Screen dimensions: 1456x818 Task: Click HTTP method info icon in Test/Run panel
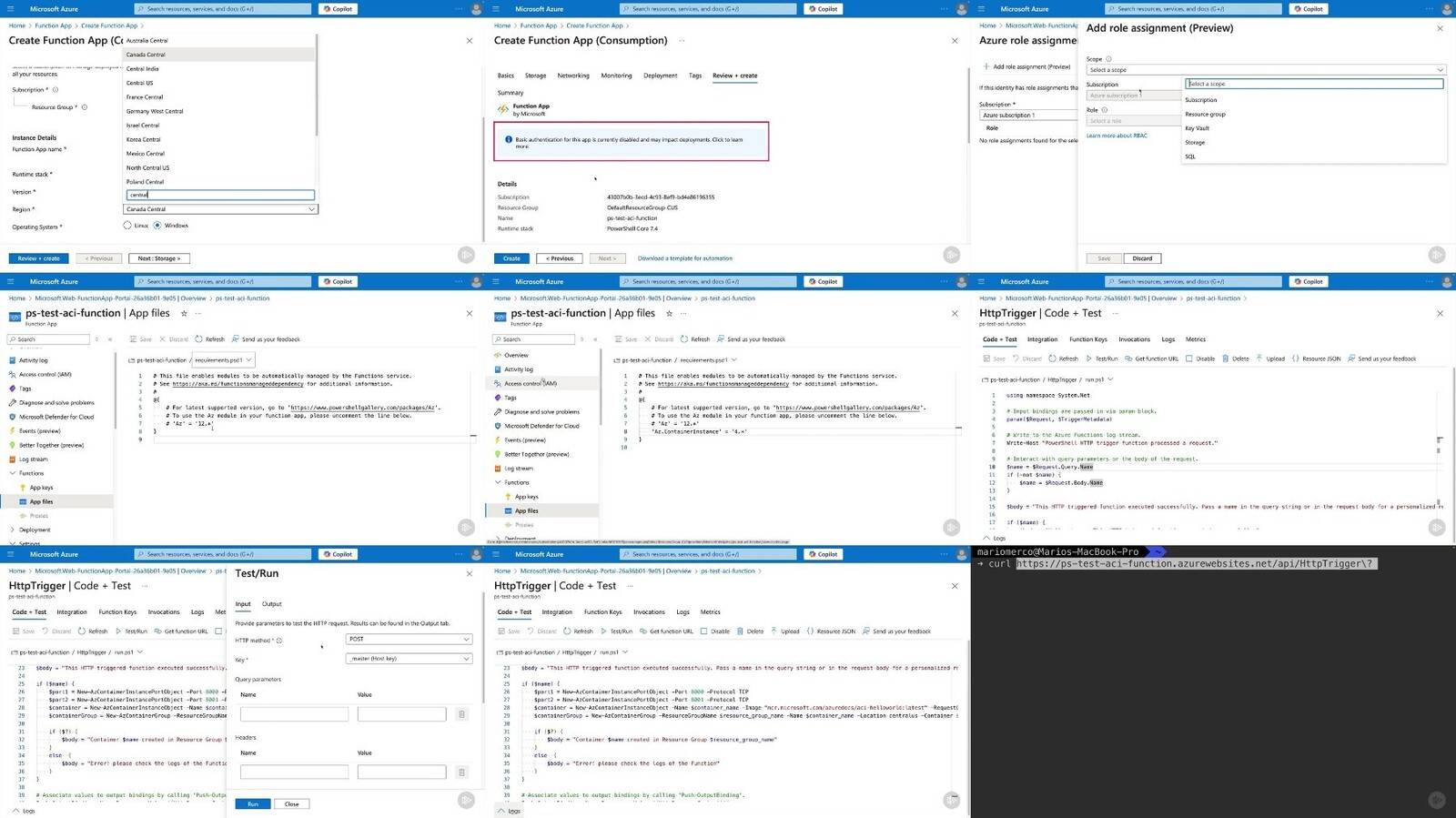point(278,641)
